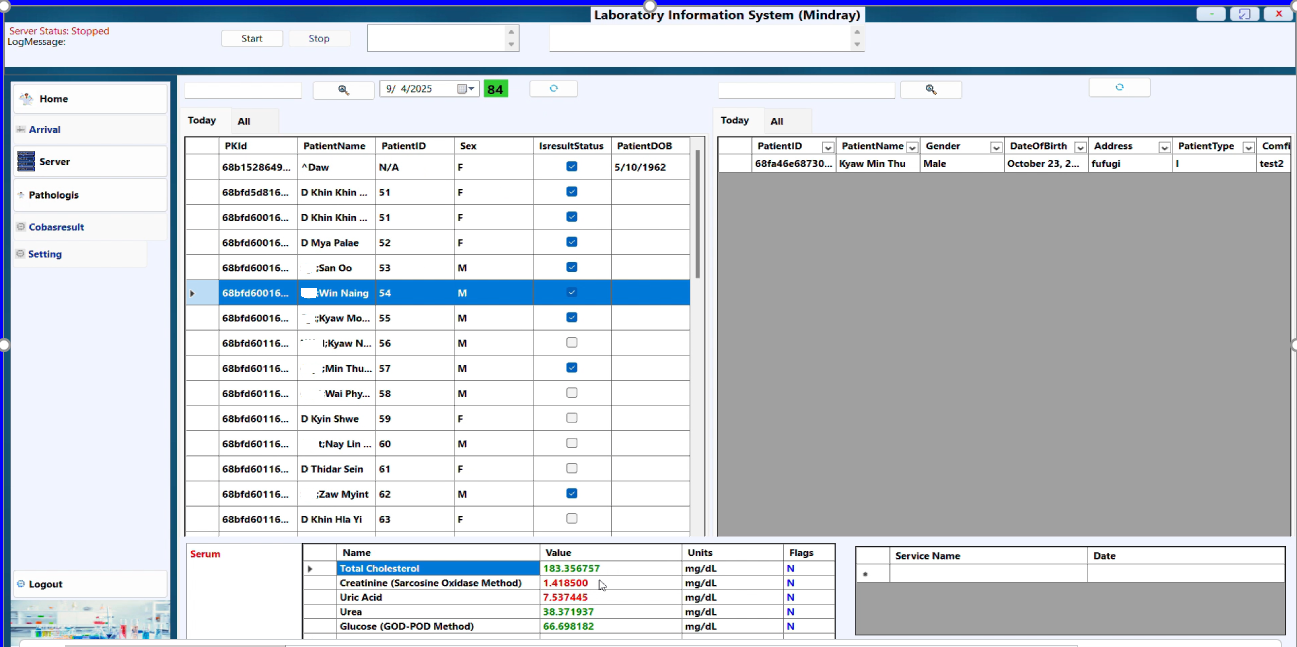Click the Arrival sidebar icon
The image size is (1297, 647).
pos(20,130)
